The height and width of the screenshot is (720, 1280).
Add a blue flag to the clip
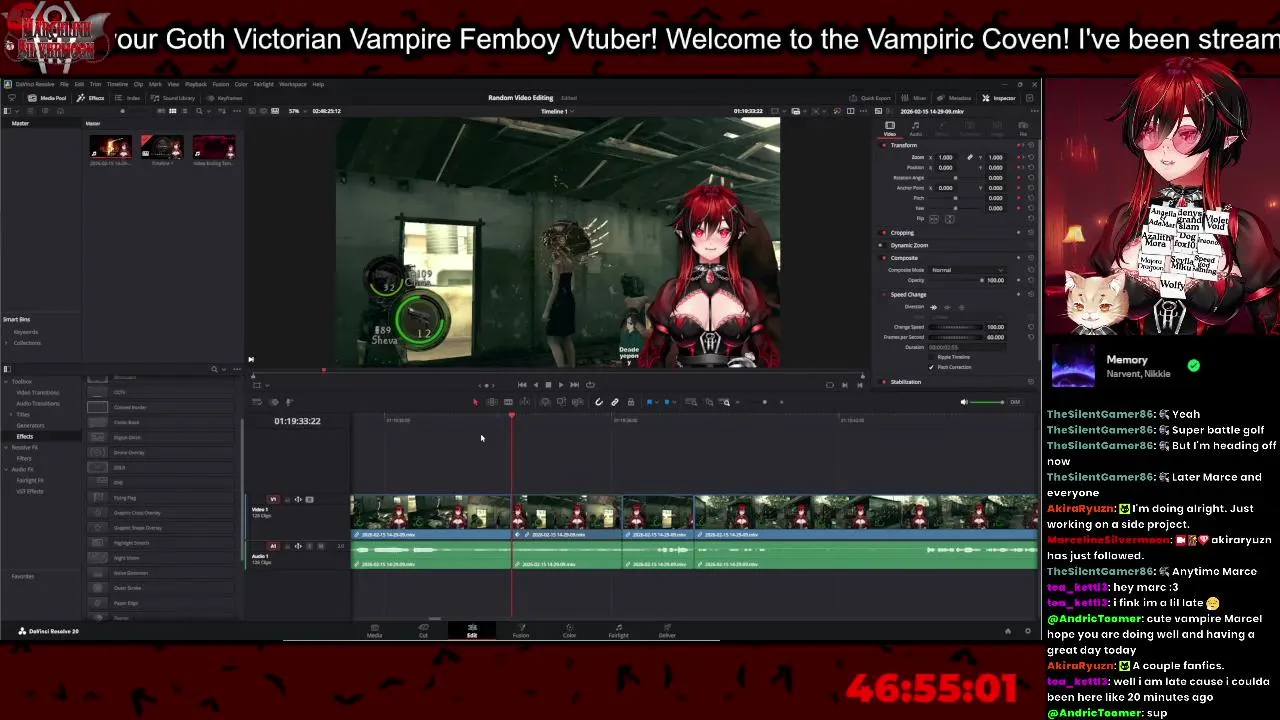(x=649, y=402)
